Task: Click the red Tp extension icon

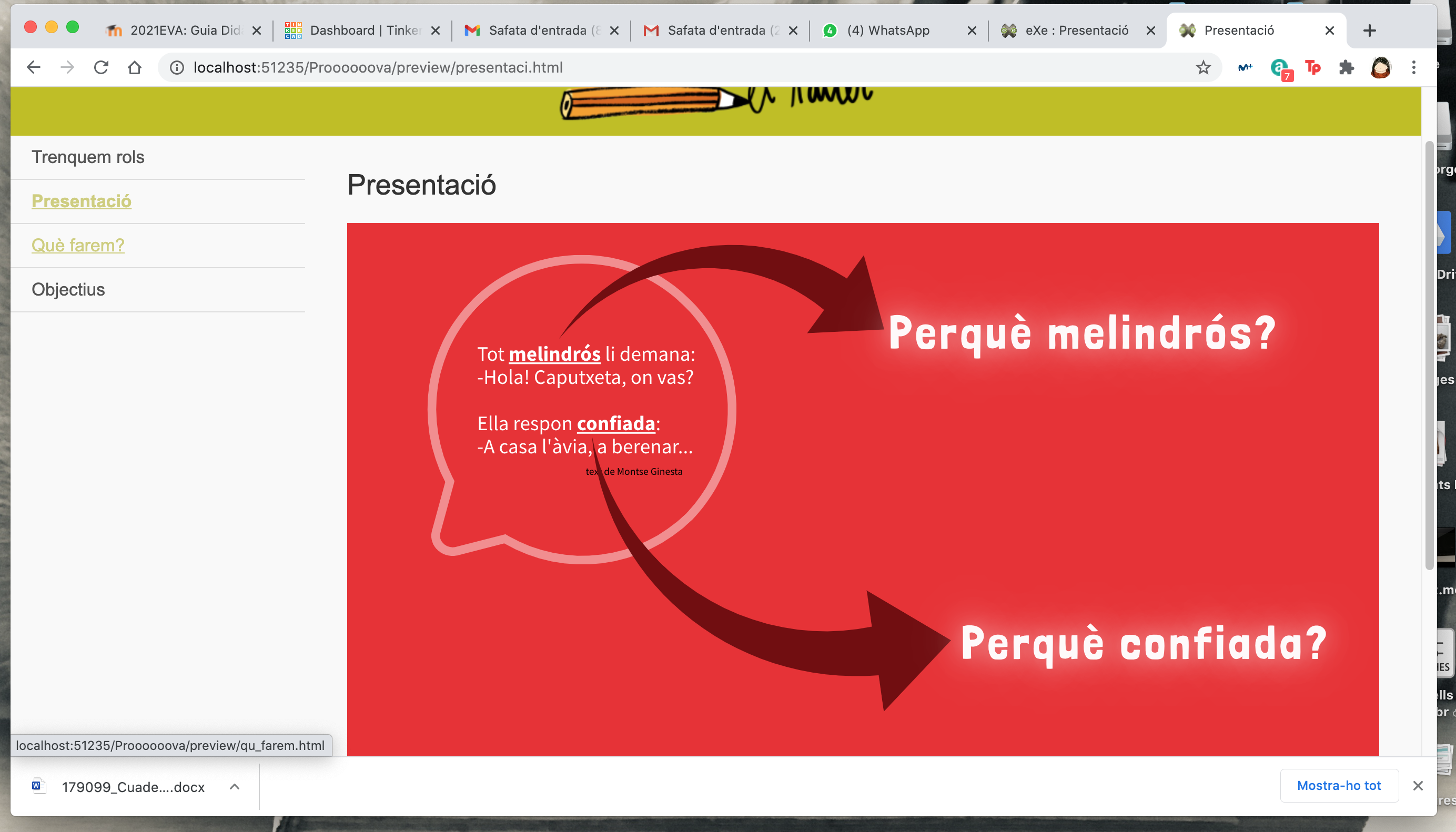Action: pyautogui.click(x=1312, y=67)
